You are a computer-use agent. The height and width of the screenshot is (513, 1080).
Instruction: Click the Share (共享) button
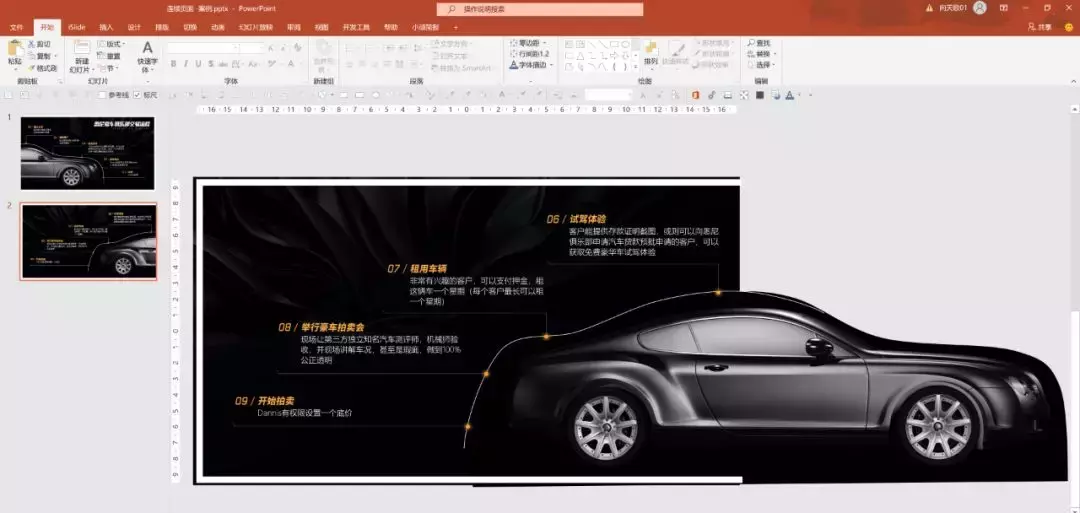pyautogui.click(x=1040, y=27)
